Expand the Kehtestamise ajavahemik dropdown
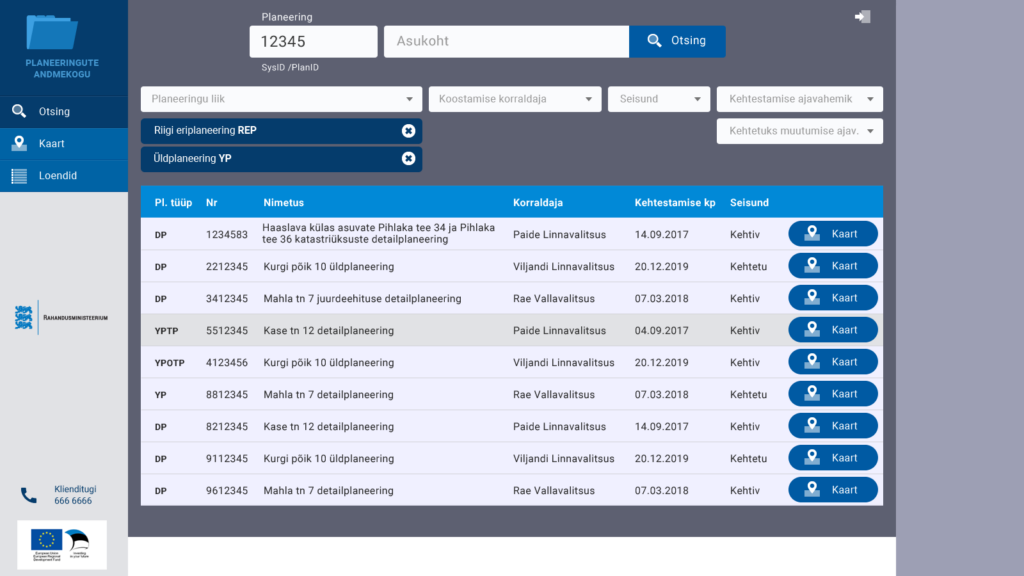Screen dimensions: 1024x576 (799, 99)
